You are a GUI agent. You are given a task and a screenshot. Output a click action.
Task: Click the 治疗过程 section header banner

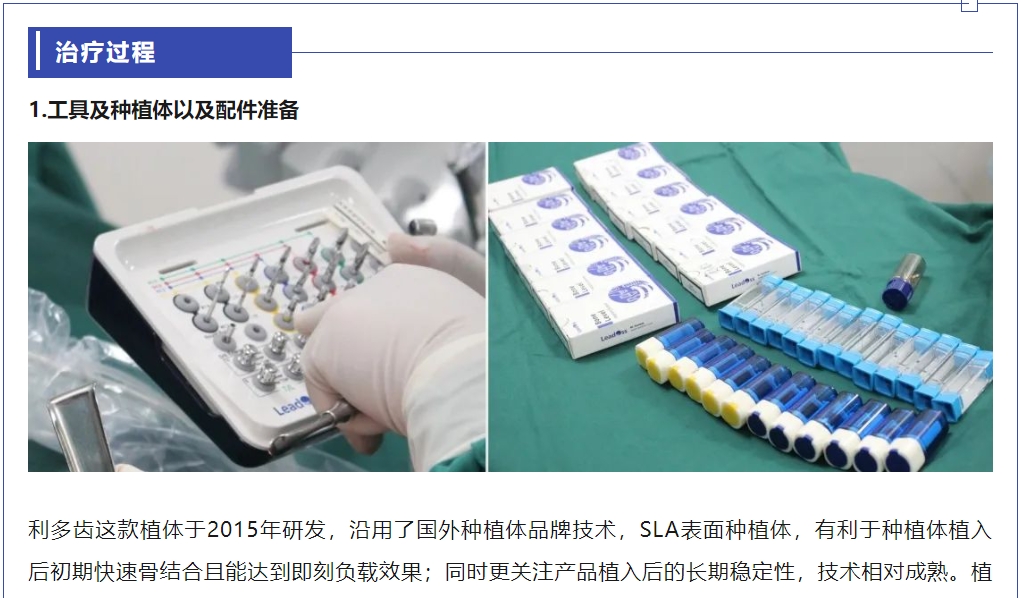tap(160, 52)
